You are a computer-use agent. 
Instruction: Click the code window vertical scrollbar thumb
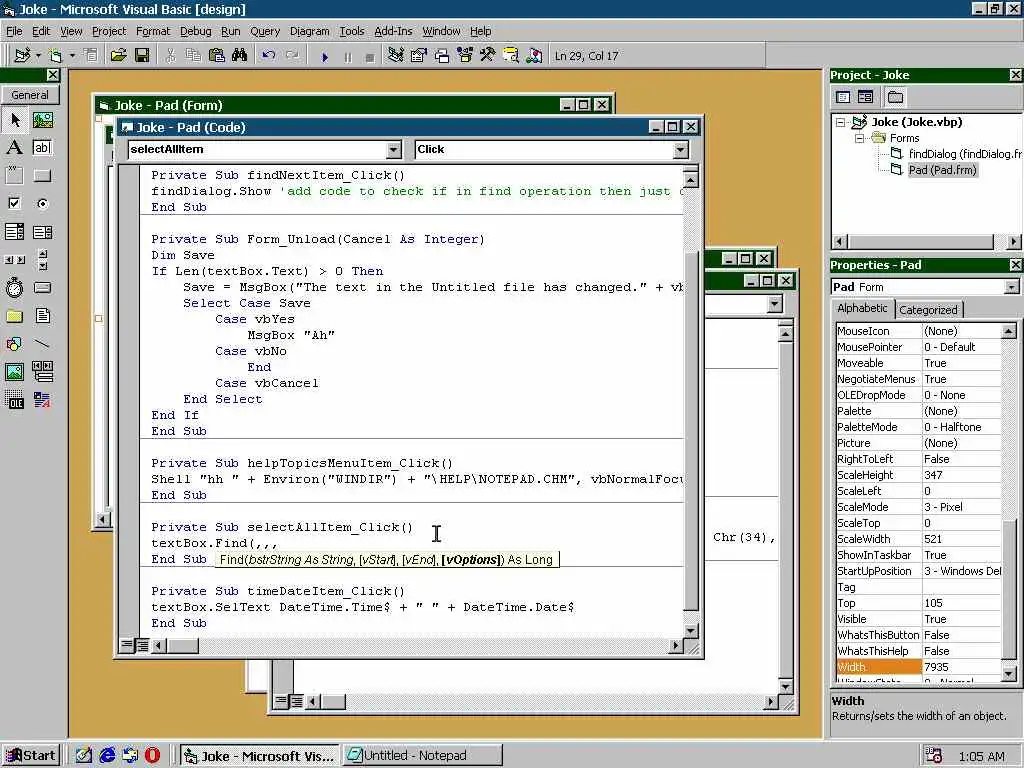690,431
